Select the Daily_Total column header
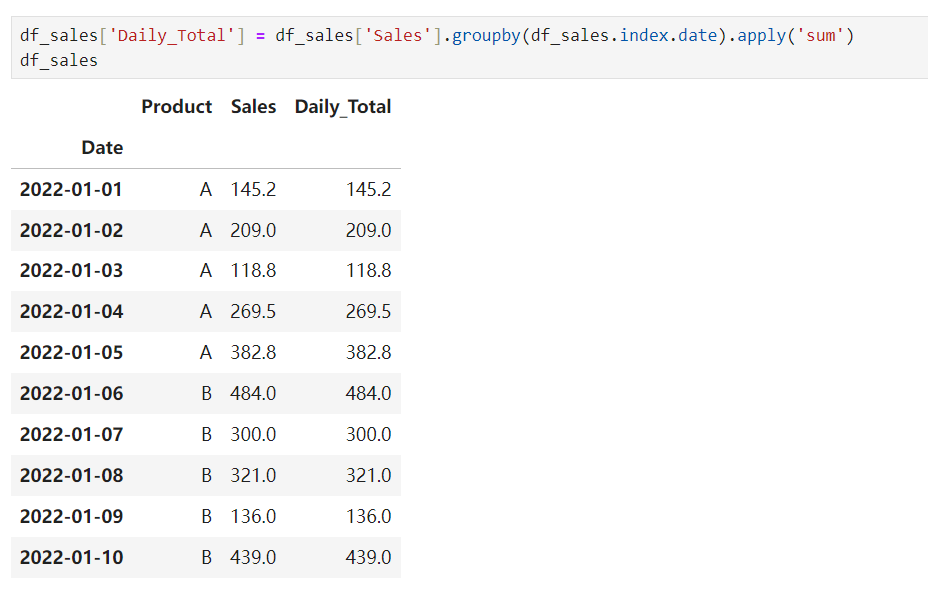Screen dimensions: 928x590 (x=343, y=107)
